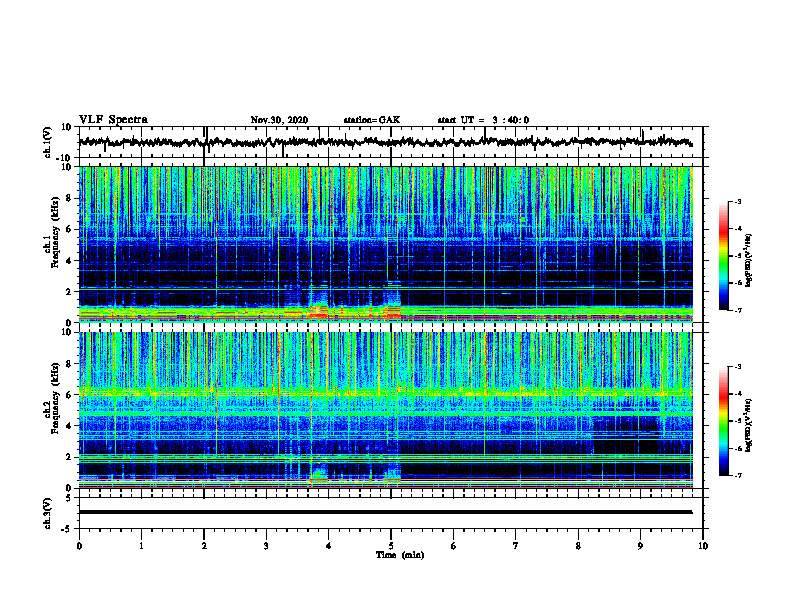Click time axis tick label "7"
Viewport: 792px width, 612px height.
516,546
